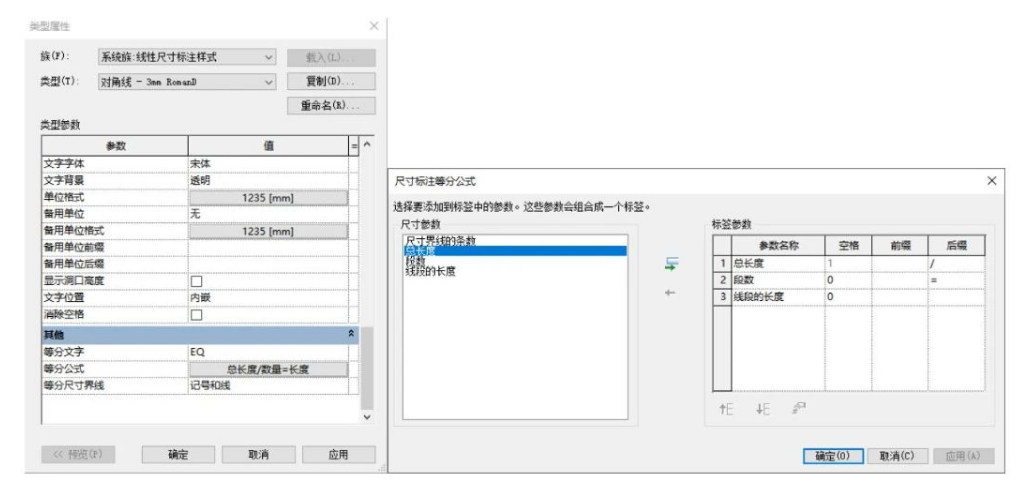Click the 重命名(R) rename button

tap(331, 106)
